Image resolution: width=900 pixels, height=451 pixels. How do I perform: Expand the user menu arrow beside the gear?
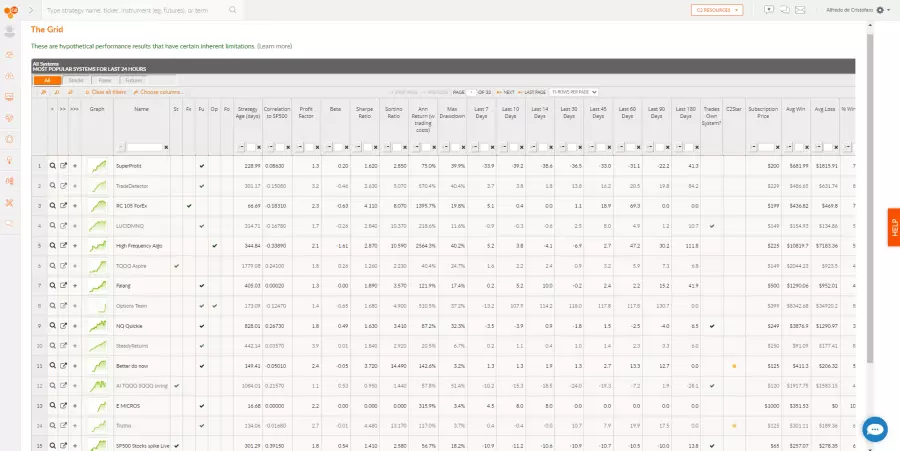pos(889,10)
